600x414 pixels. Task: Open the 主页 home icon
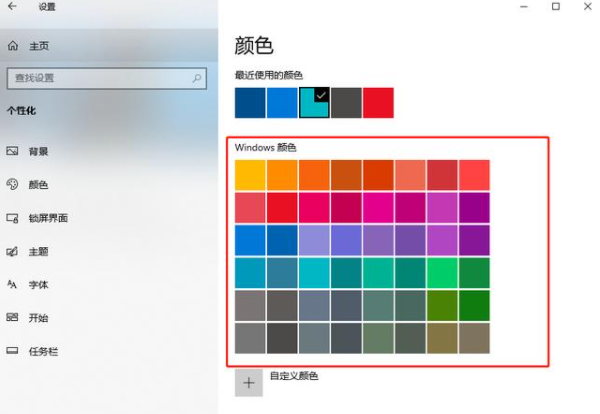tap(13, 46)
